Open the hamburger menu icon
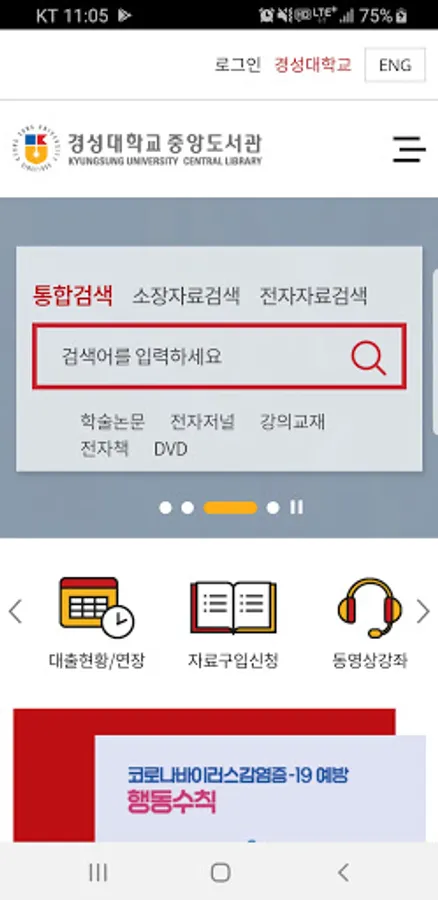The height and width of the screenshot is (900, 438). point(409,149)
